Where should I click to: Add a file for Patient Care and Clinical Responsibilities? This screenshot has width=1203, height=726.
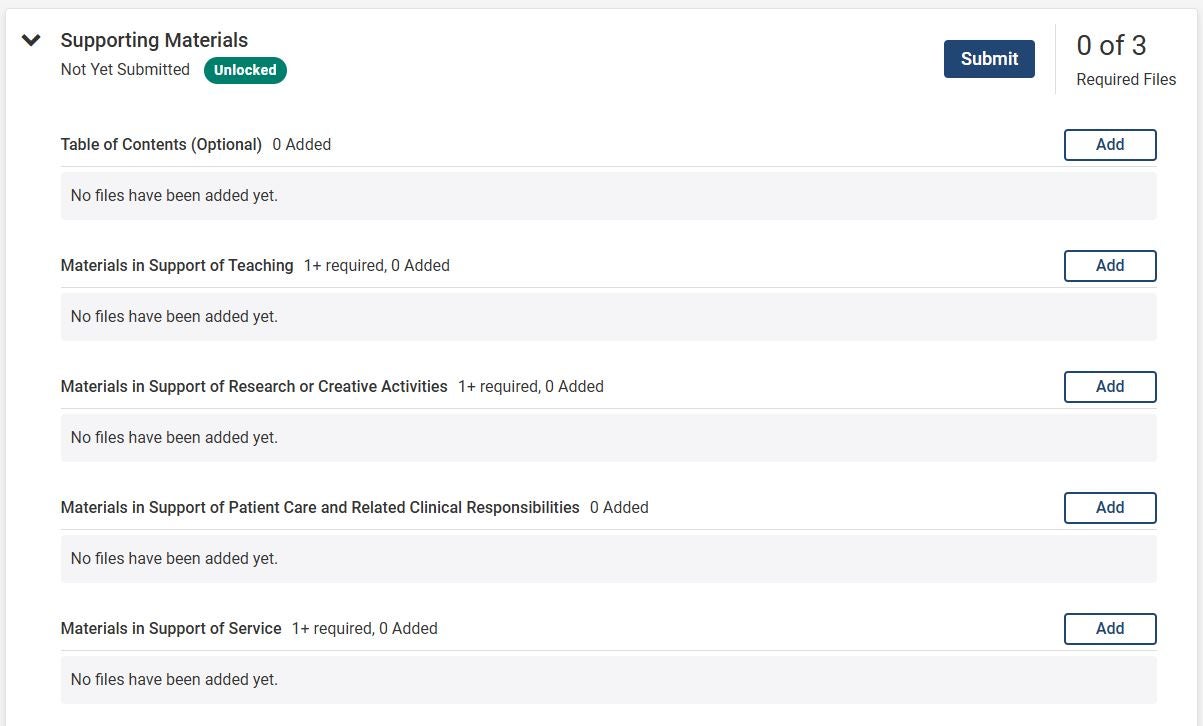click(1110, 508)
